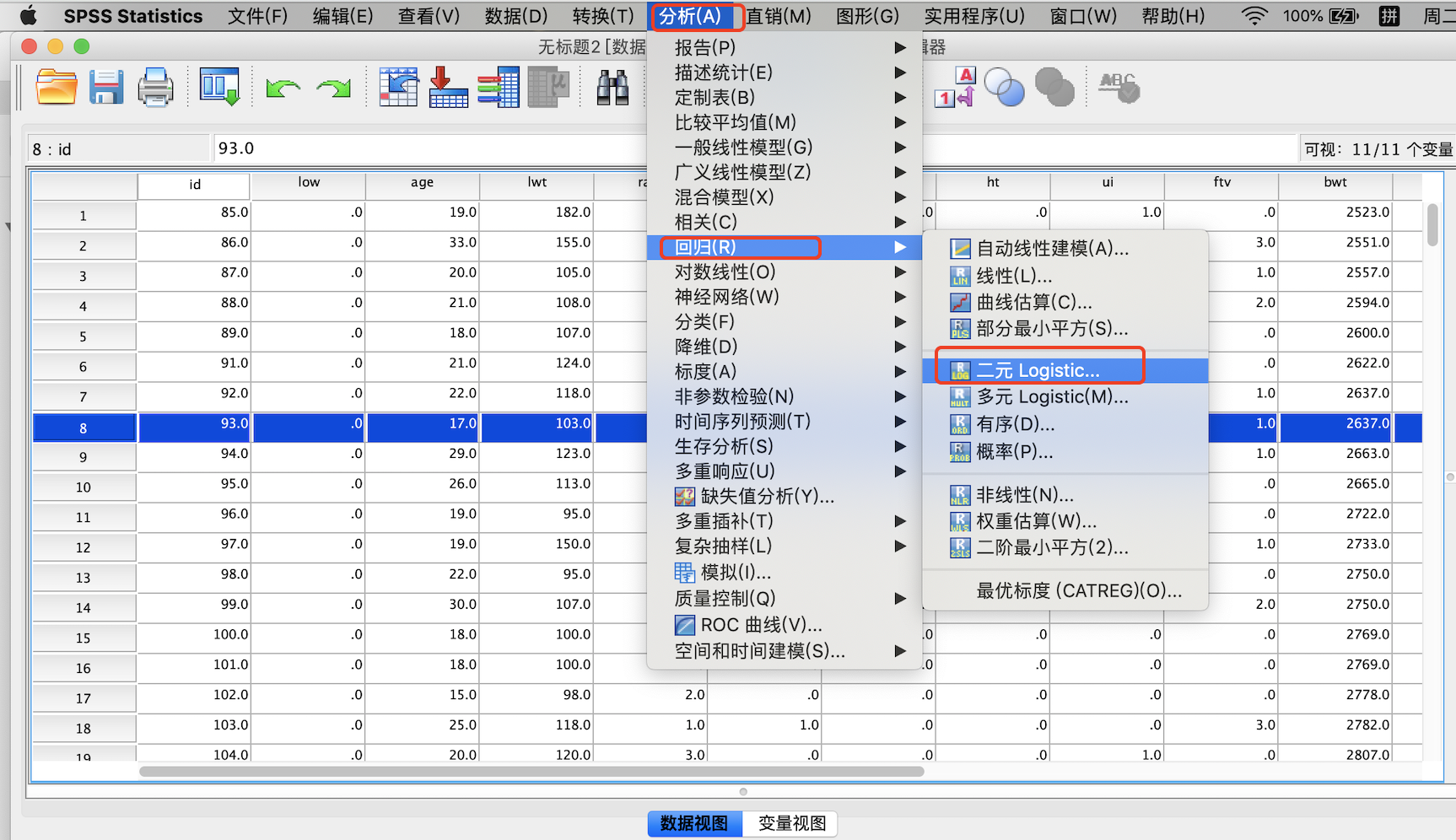The height and width of the screenshot is (840, 1456).
Task: Click the Redo arrow icon
Action: click(334, 88)
